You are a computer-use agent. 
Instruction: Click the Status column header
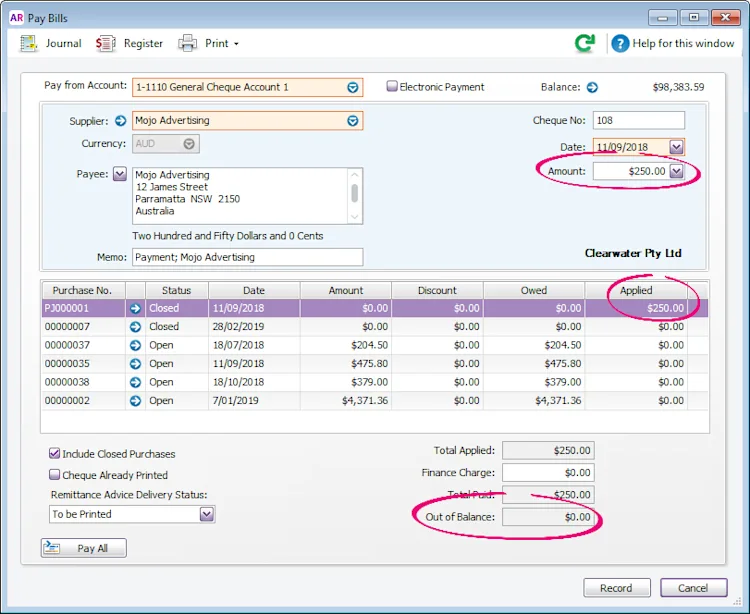pos(176,290)
